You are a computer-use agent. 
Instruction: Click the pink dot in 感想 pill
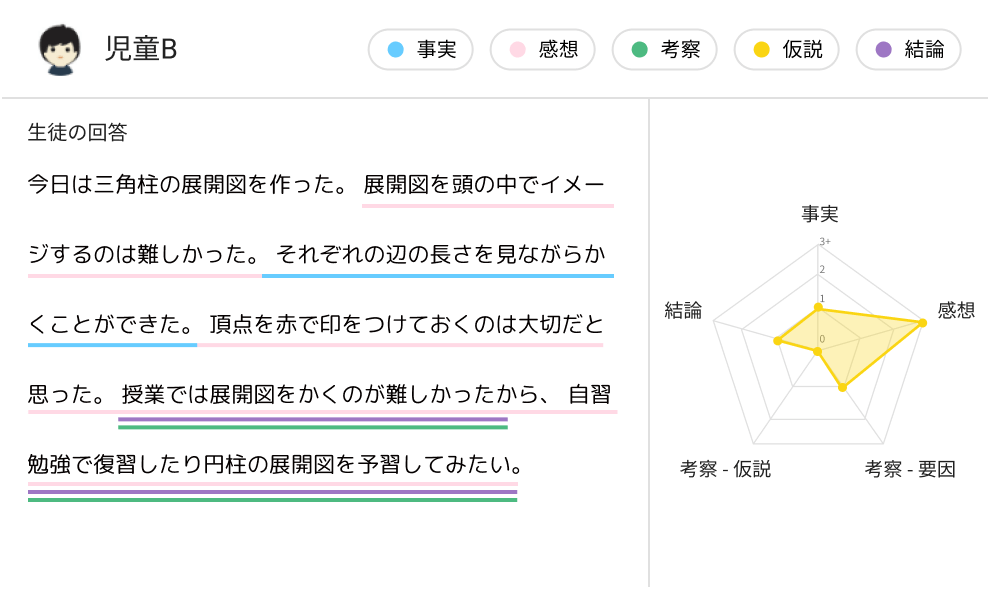click(x=518, y=49)
